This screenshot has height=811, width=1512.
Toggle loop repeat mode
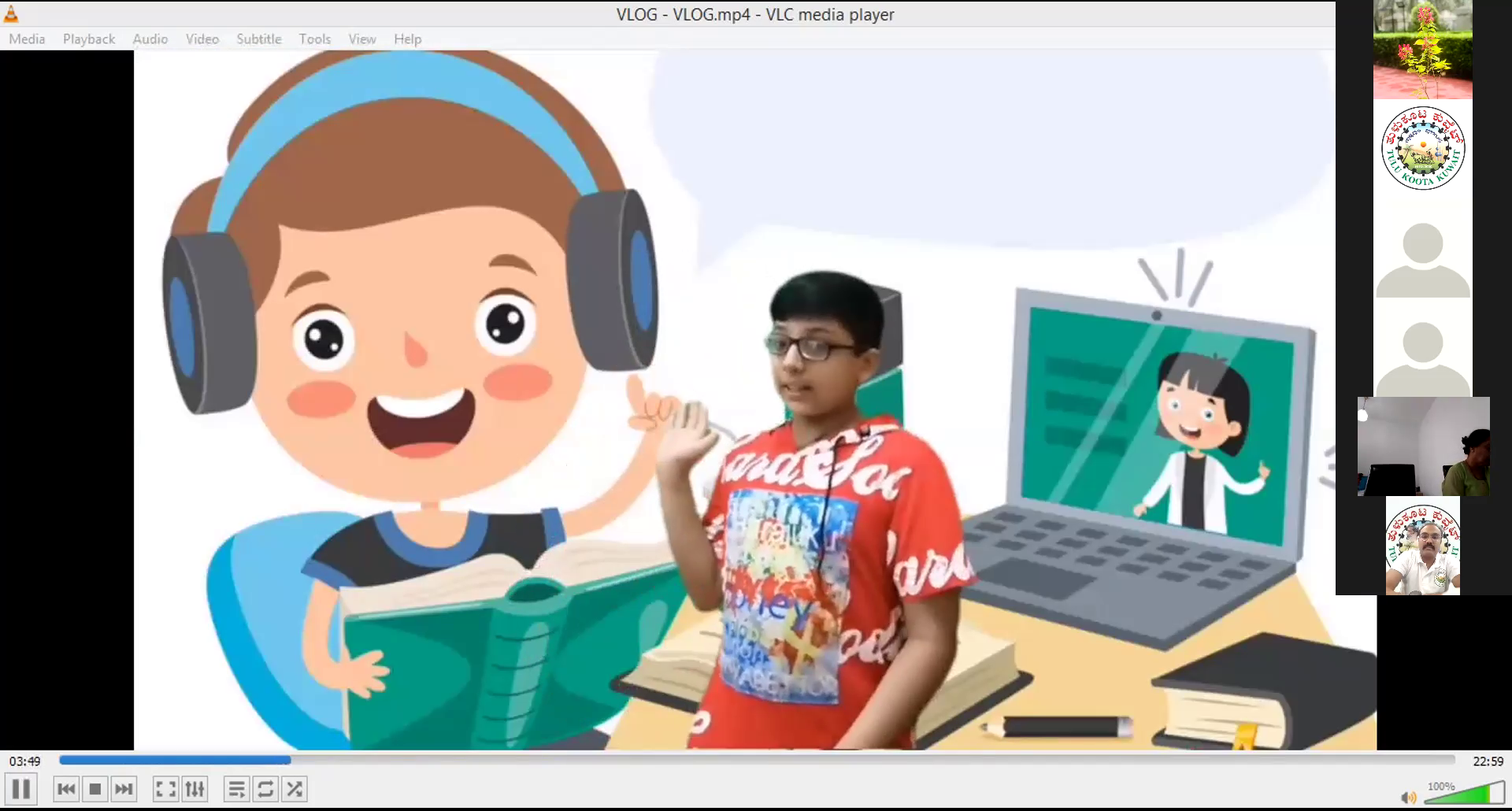coord(265,789)
